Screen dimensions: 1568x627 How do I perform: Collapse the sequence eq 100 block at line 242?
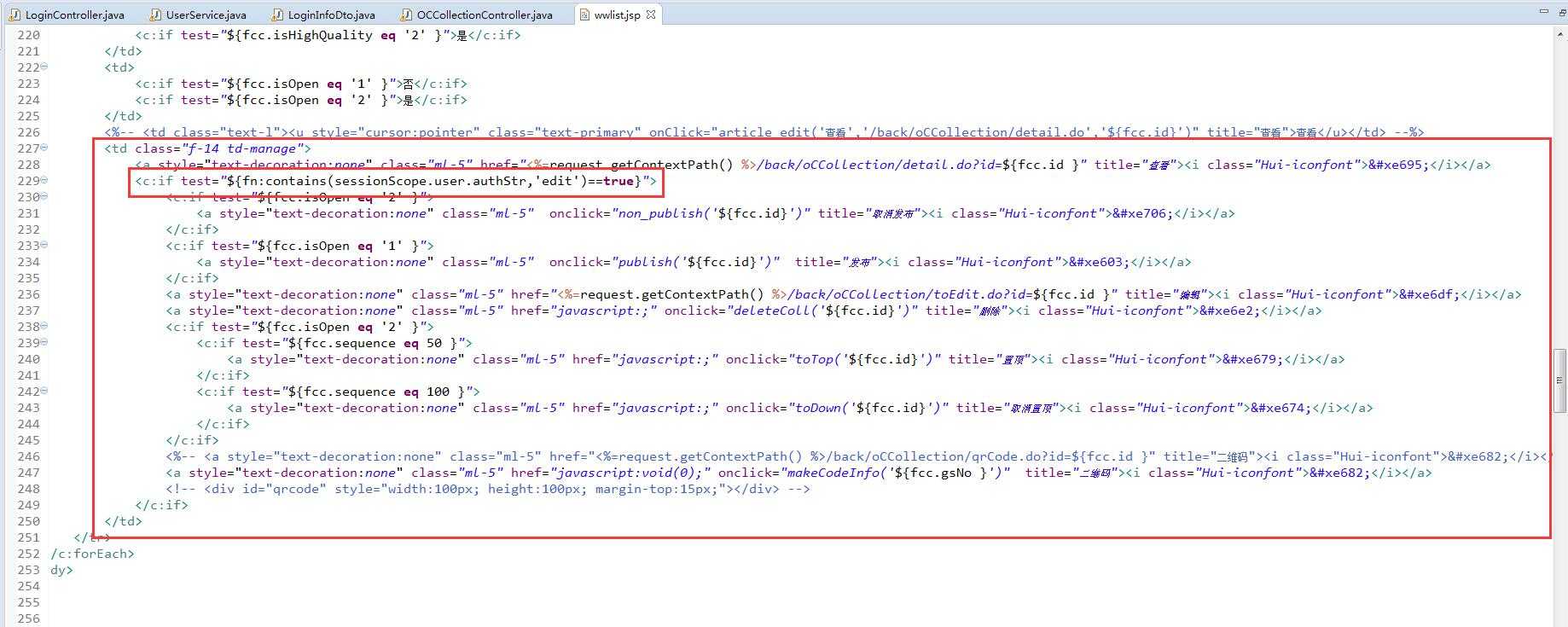tap(44, 391)
